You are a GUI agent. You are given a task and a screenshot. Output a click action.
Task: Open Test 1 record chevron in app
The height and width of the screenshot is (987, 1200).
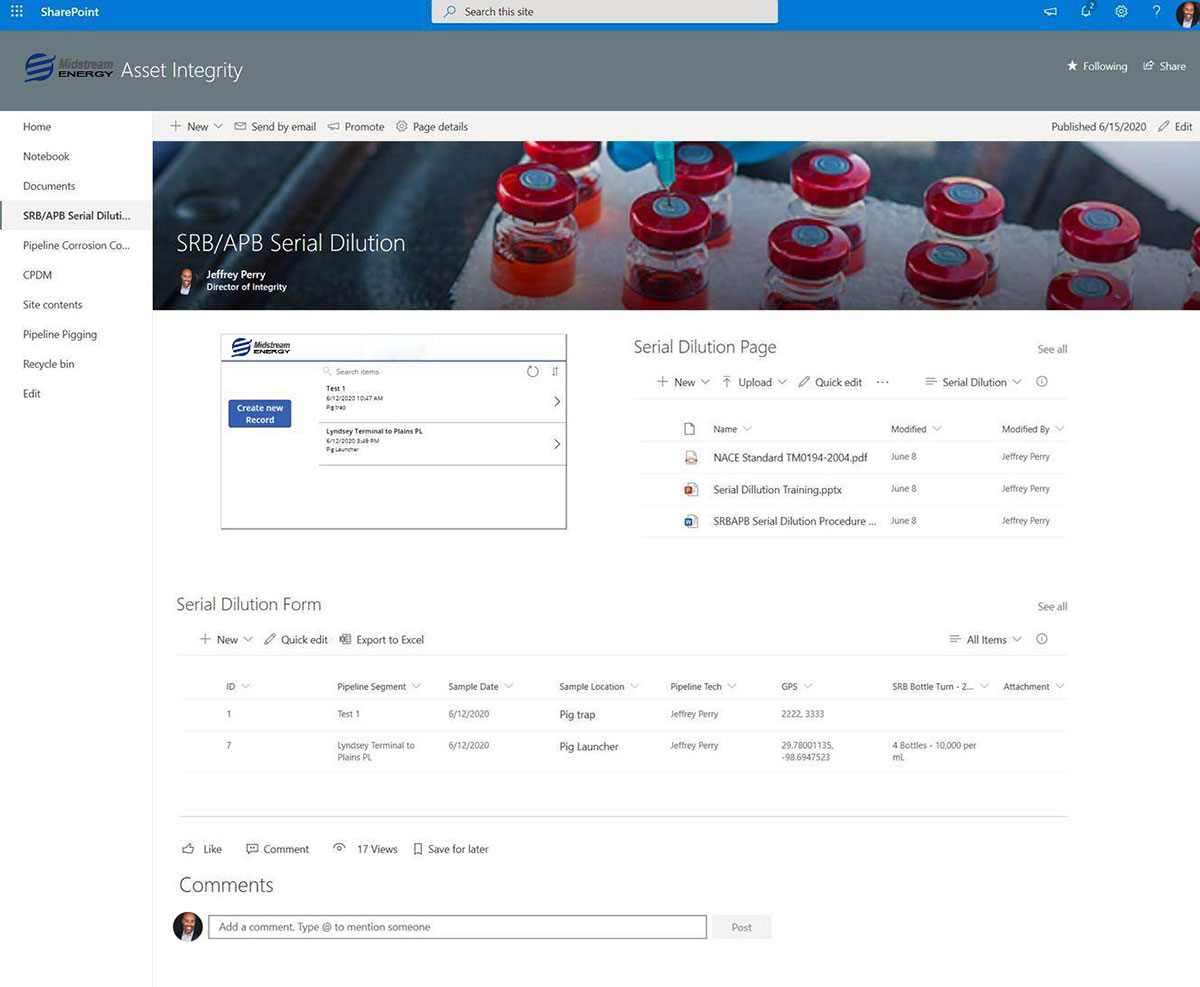pyautogui.click(x=557, y=401)
